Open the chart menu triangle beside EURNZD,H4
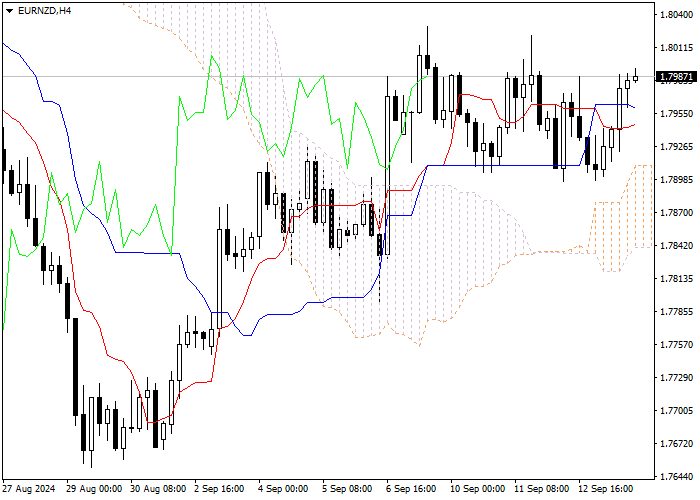Viewport: 700px width, 500px height. pyautogui.click(x=9, y=11)
